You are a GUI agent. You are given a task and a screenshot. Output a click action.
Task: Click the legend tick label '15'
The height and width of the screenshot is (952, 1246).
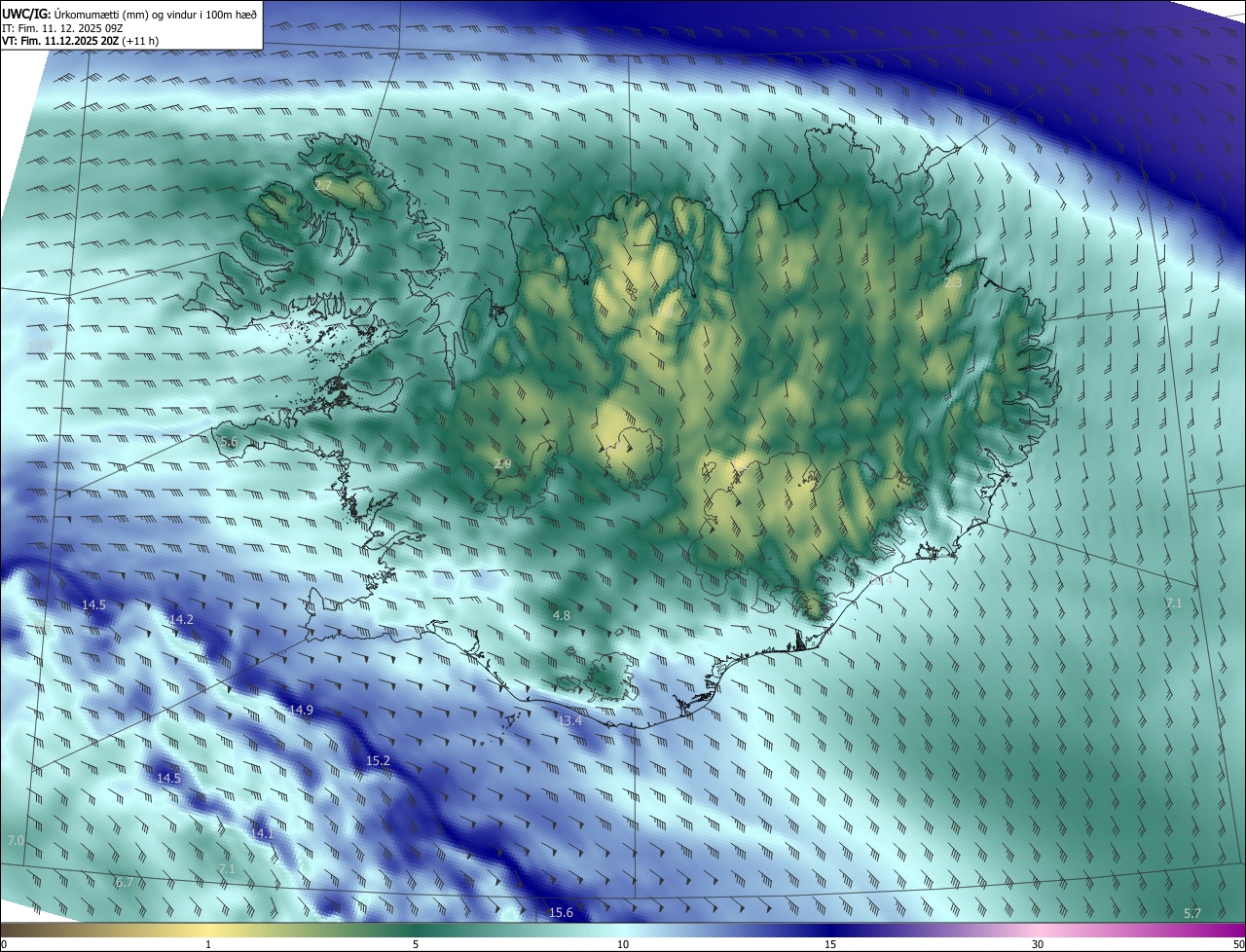click(x=830, y=945)
